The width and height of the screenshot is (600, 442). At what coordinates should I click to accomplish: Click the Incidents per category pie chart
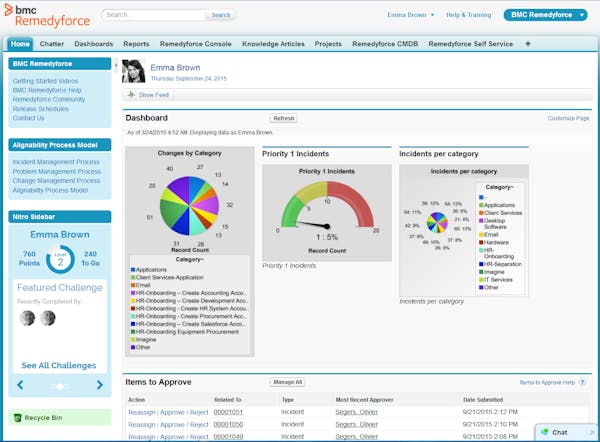tap(437, 223)
